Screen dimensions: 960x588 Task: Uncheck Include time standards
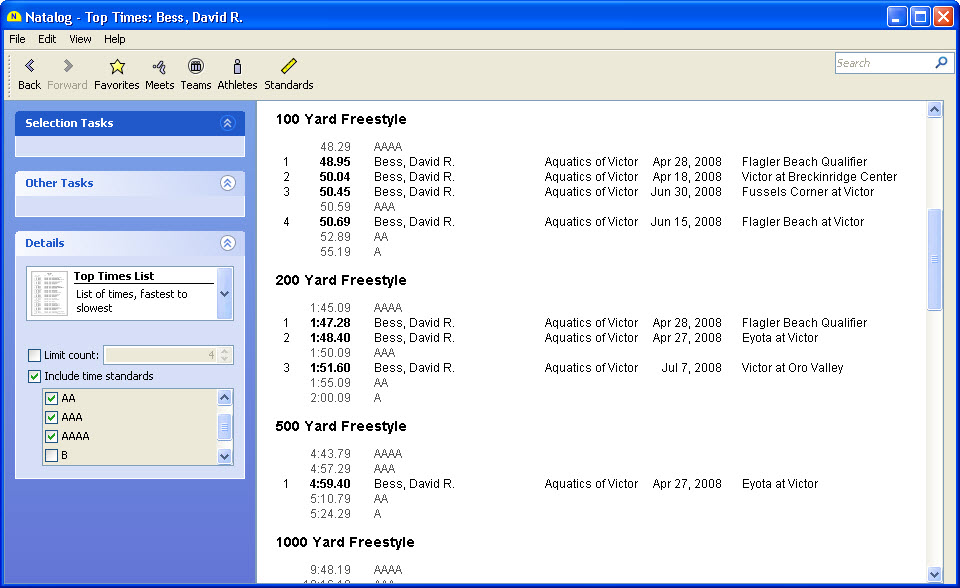(35, 376)
